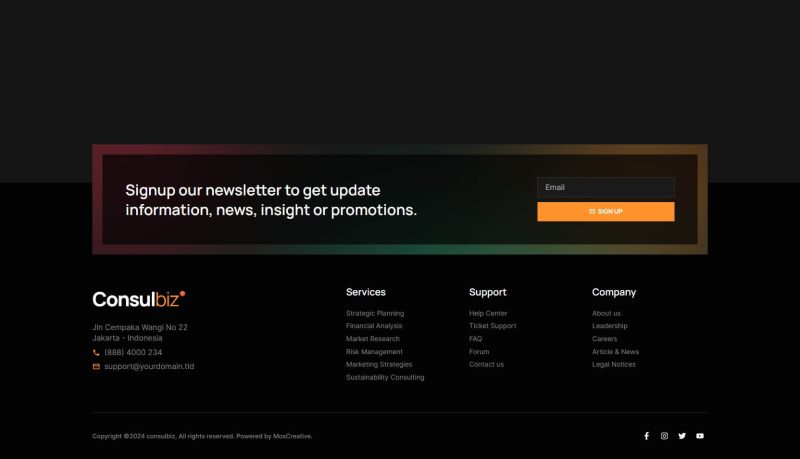Open About us under Company
This screenshot has height=459, width=800.
(606, 313)
